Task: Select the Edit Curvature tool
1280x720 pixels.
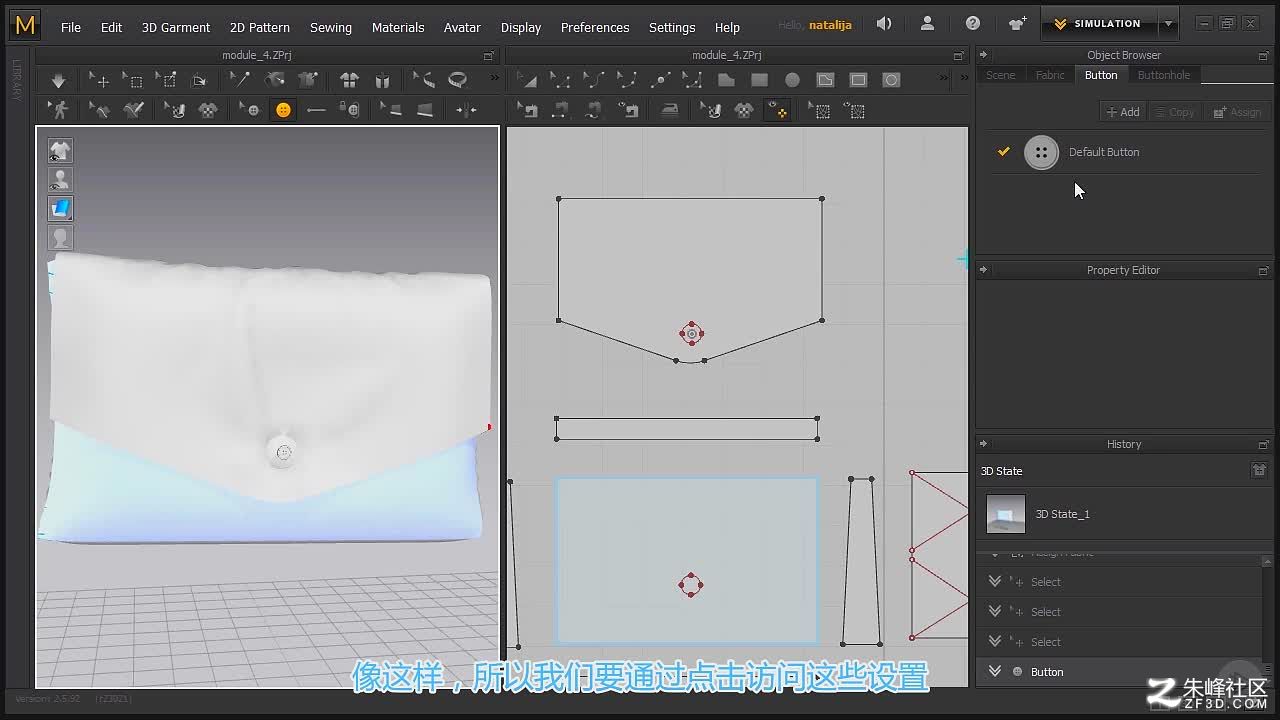Action: coord(594,80)
